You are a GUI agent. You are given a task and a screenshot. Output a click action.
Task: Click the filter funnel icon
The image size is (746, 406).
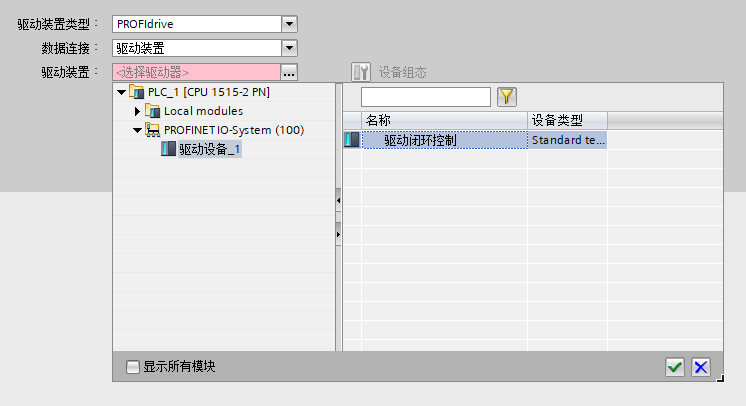click(x=507, y=97)
